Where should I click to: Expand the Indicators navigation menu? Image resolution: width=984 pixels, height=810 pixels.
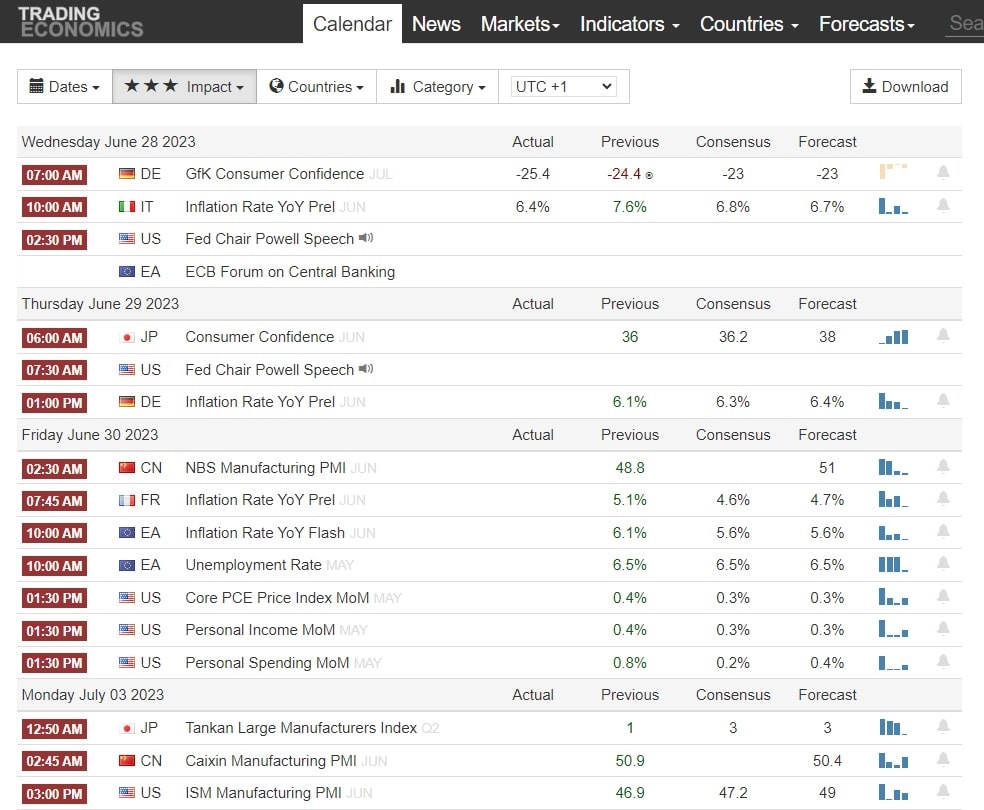pos(629,24)
